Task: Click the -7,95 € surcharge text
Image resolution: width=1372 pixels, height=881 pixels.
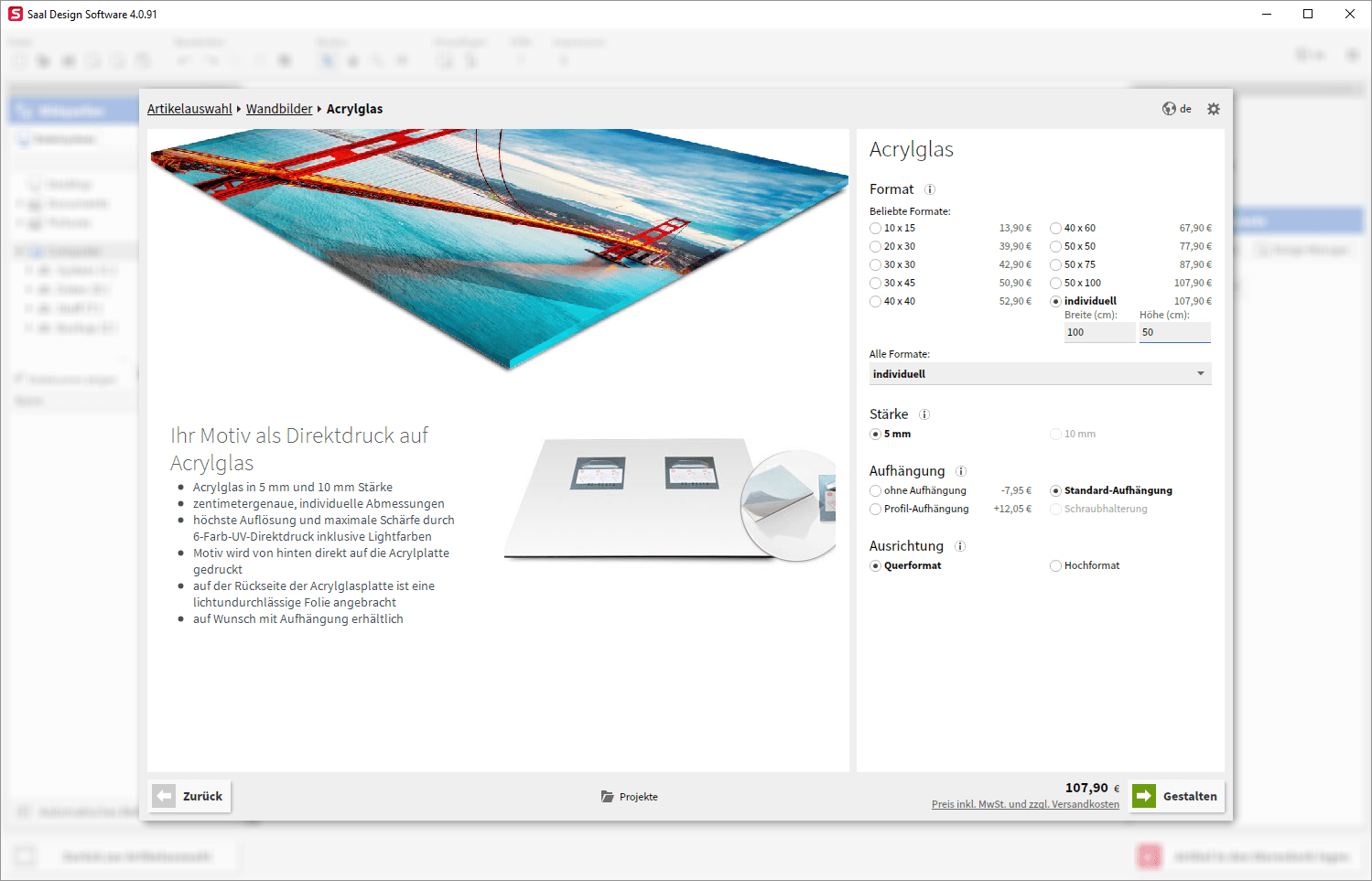Action: 1016,491
